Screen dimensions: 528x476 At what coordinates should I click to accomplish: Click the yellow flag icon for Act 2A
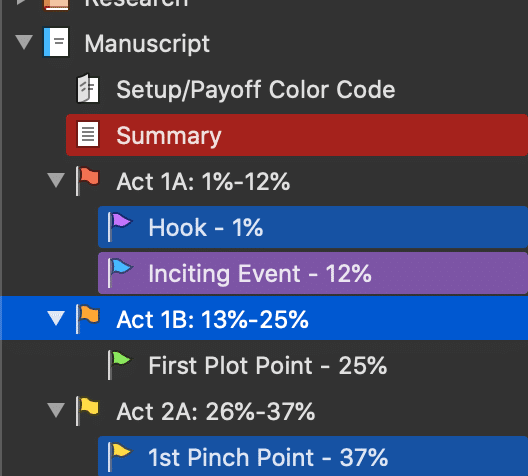pos(87,411)
